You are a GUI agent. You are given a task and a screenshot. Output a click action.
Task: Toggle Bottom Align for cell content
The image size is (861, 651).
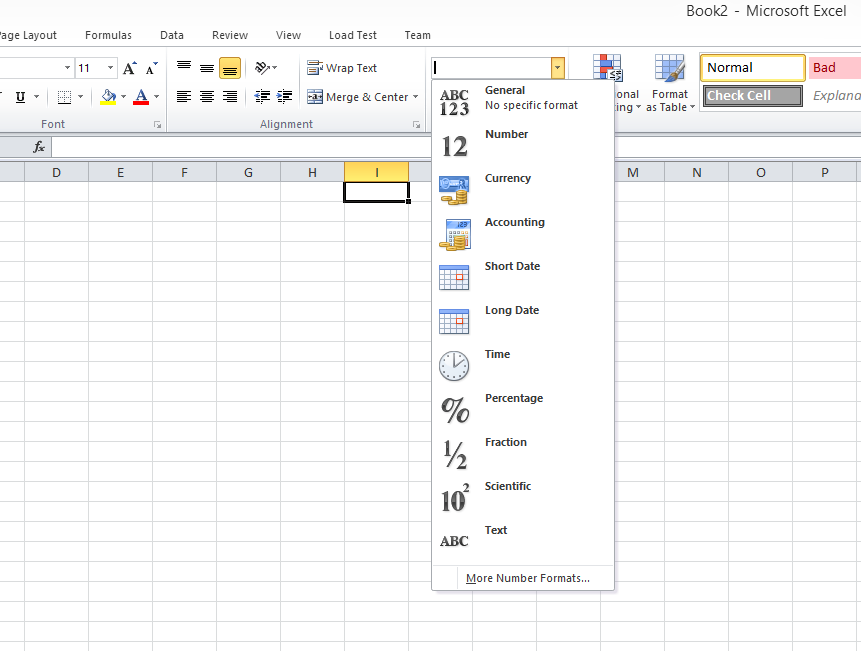coord(230,68)
